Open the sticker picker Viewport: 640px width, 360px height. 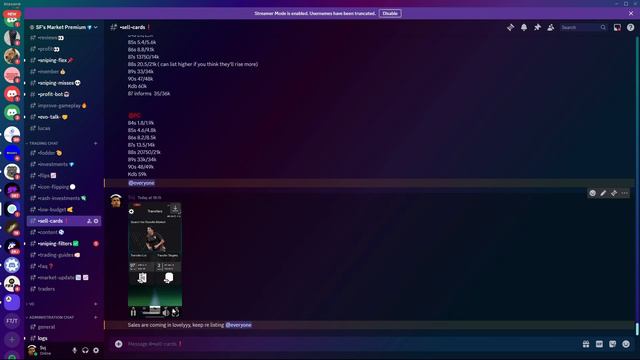(612, 344)
